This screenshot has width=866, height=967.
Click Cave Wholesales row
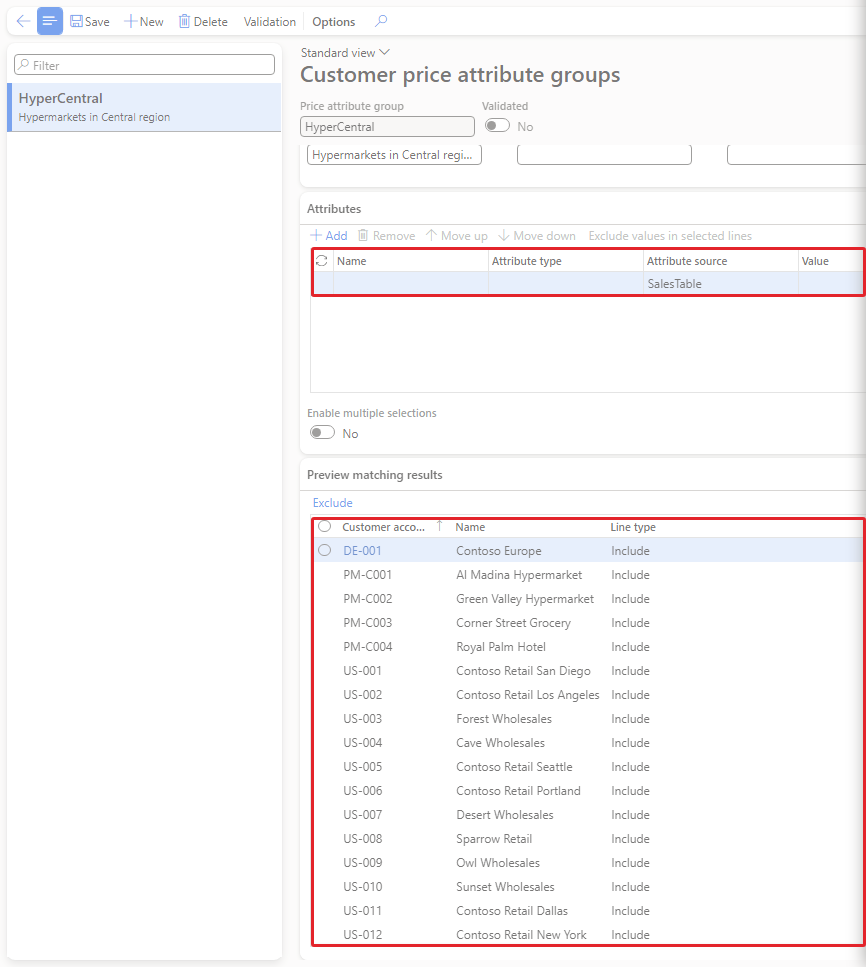[x=588, y=743]
